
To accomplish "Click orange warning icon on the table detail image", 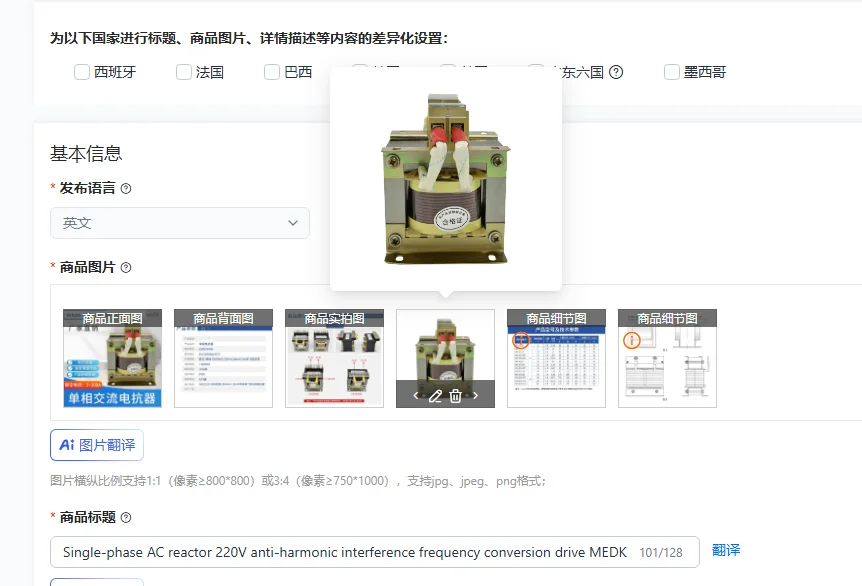I will tap(521, 340).
